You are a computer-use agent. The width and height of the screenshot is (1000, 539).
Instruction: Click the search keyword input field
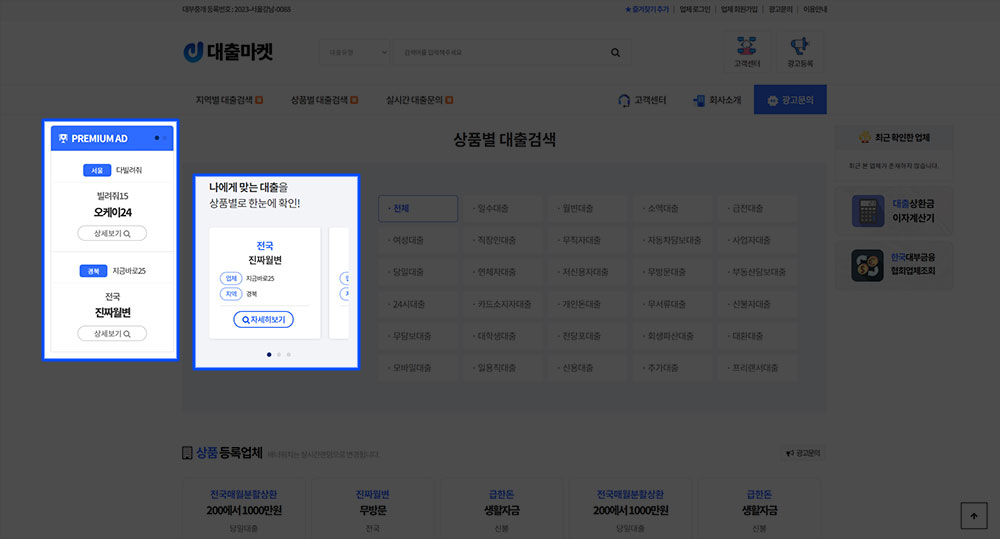500,52
